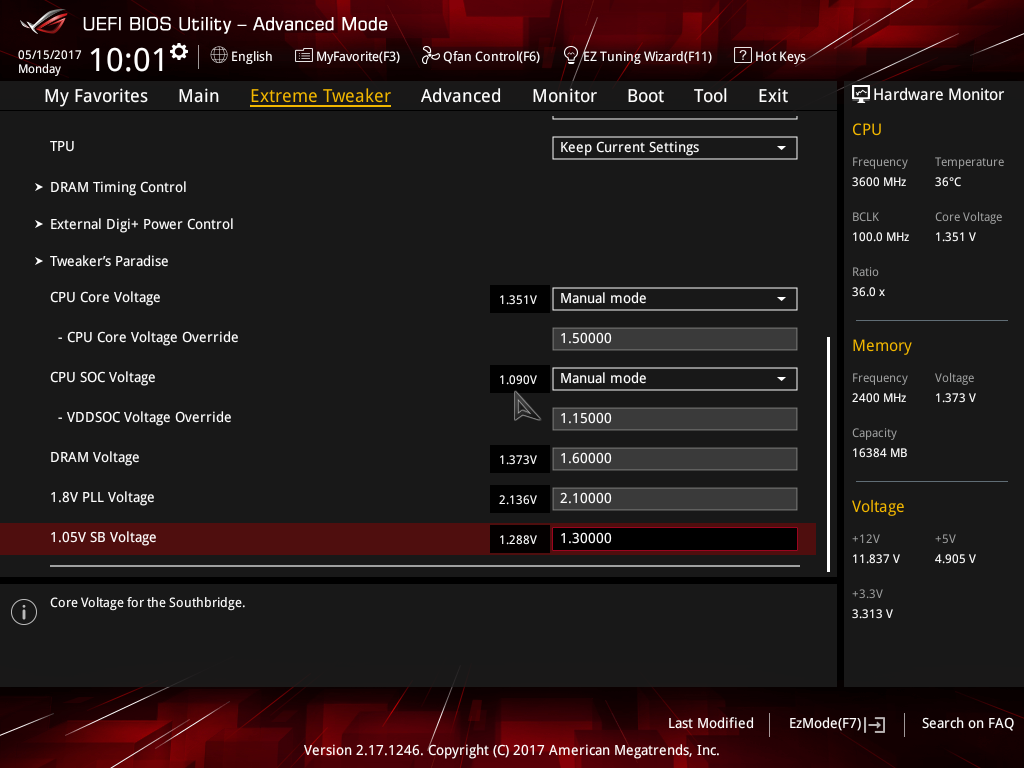Image resolution: width=1024 pixels, height=768 pixels.
Task: Click the English language button
Action: (242, 56)
